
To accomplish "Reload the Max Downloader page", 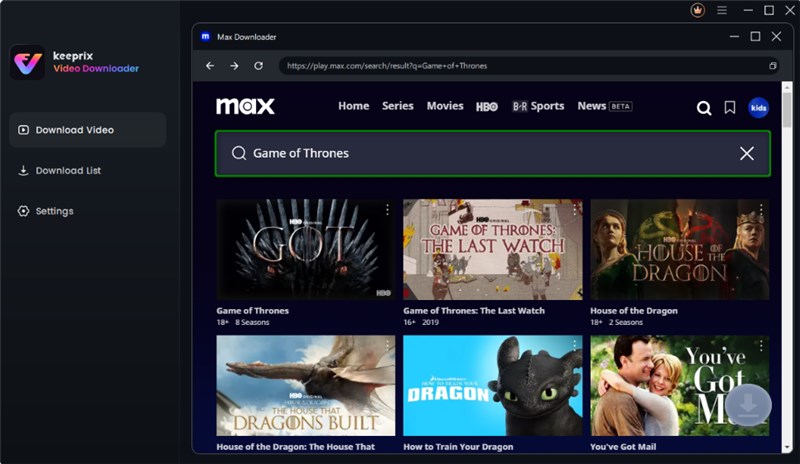I will click(259, 66).
